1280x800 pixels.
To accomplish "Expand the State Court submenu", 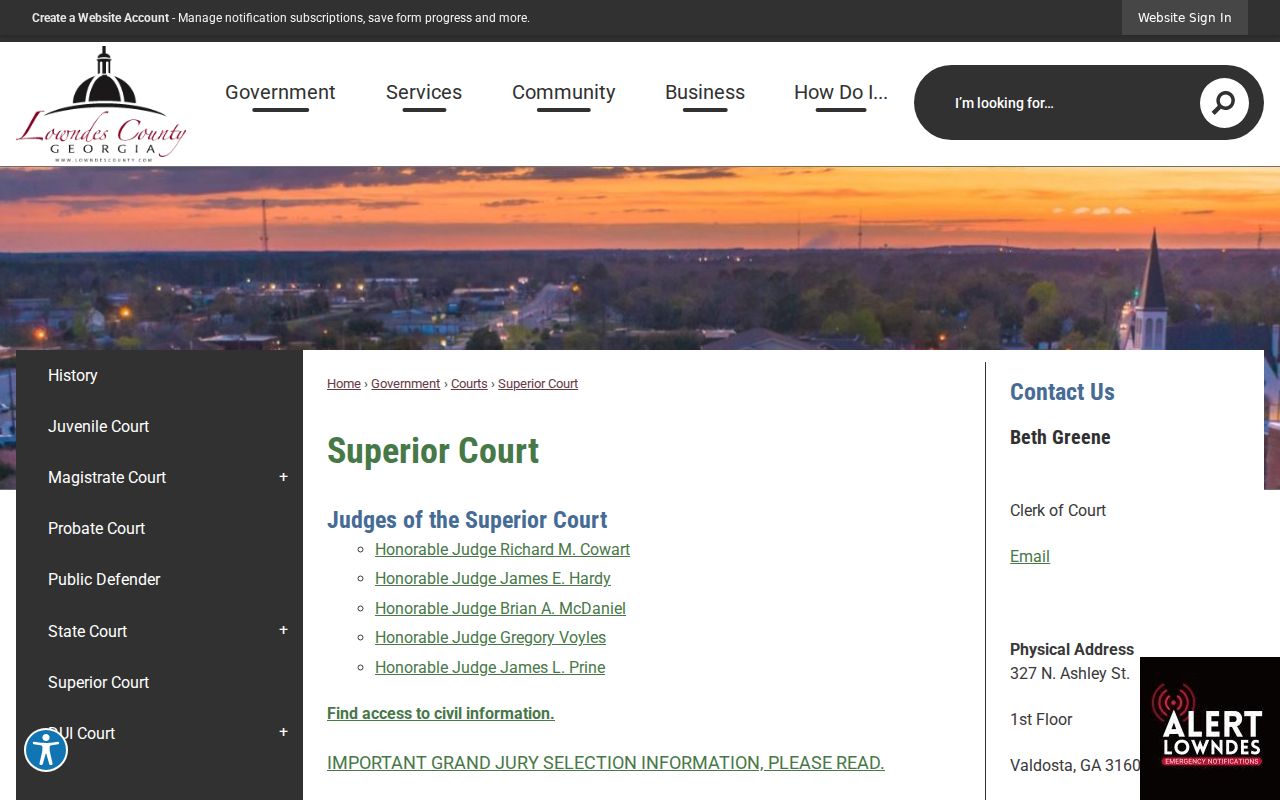I will point(283,631).
